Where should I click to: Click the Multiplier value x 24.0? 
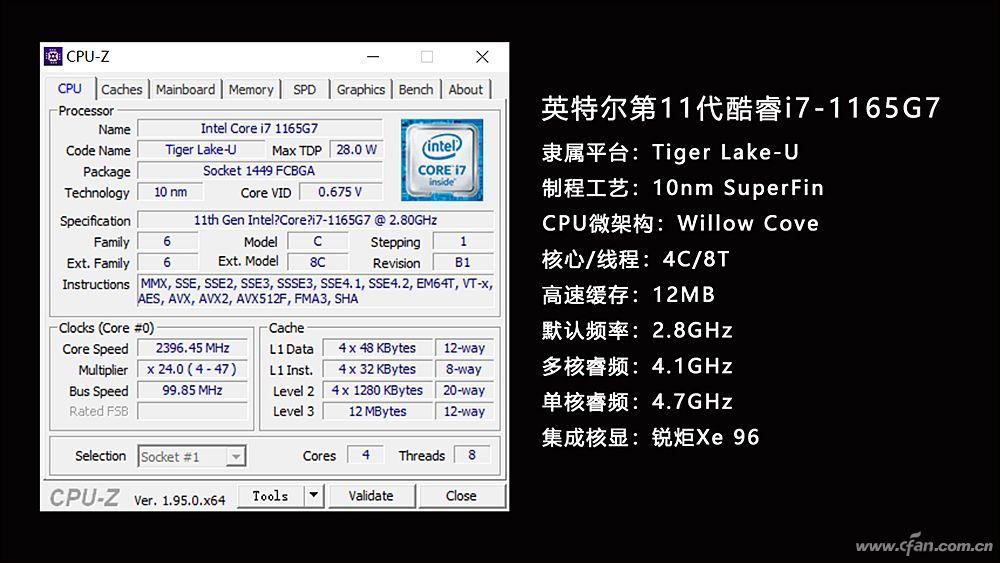coord(193,369)
